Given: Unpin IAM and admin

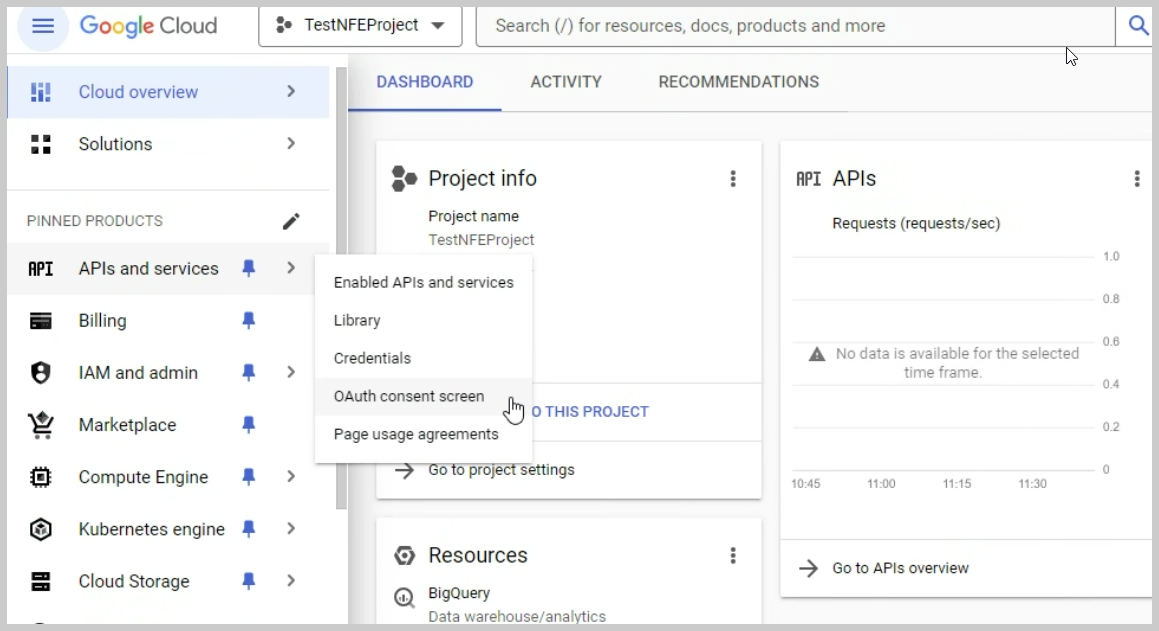Looking at the screenshot, I should [x=249, y=372].
